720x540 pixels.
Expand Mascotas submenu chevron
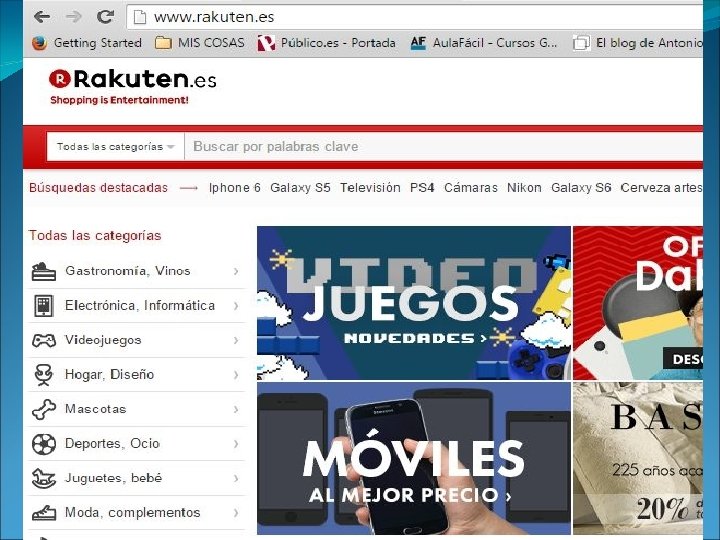(x=236, y=410)
